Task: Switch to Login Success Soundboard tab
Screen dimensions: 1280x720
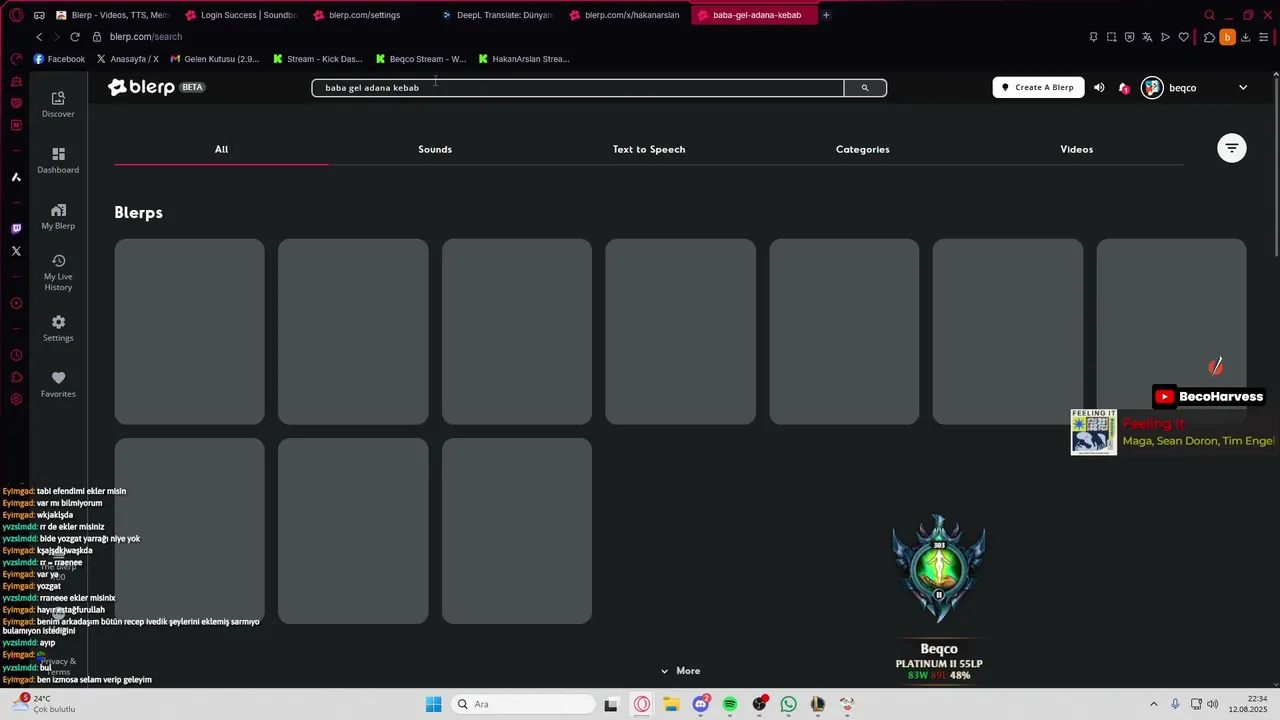Action: click(x=241, y=15)
